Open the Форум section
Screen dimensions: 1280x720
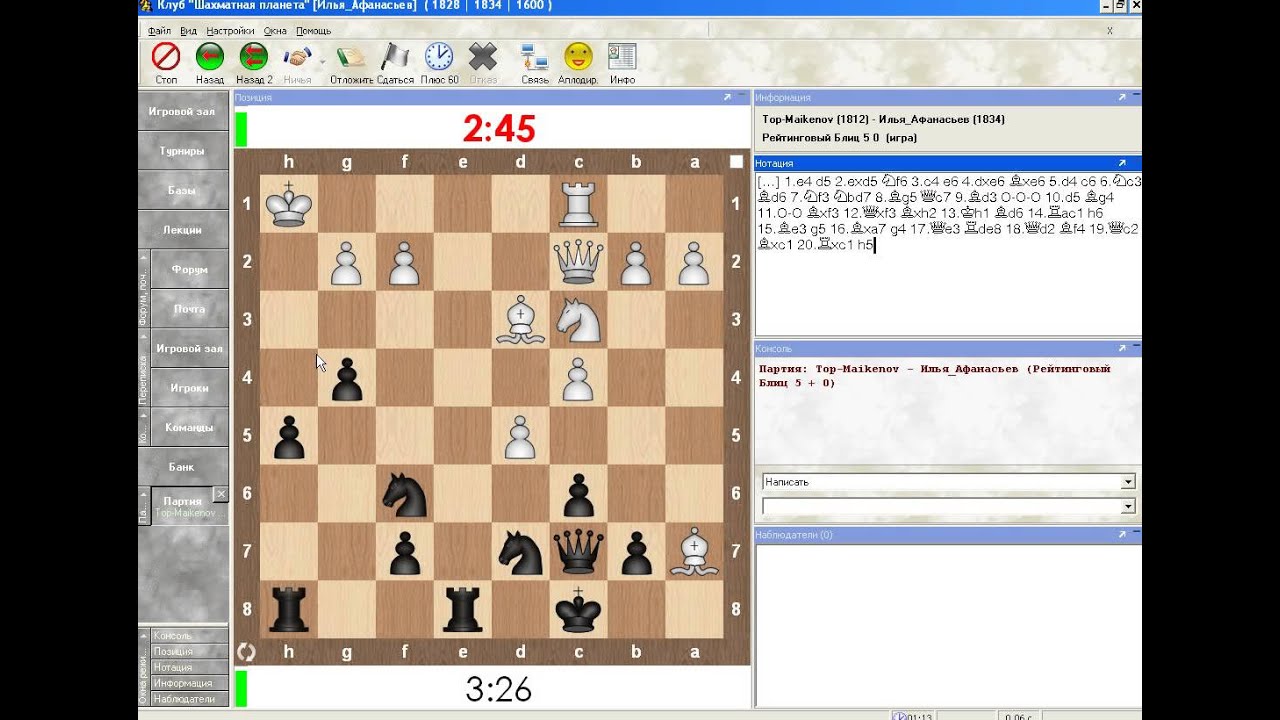pyautogui.click(x=189, y=269)
